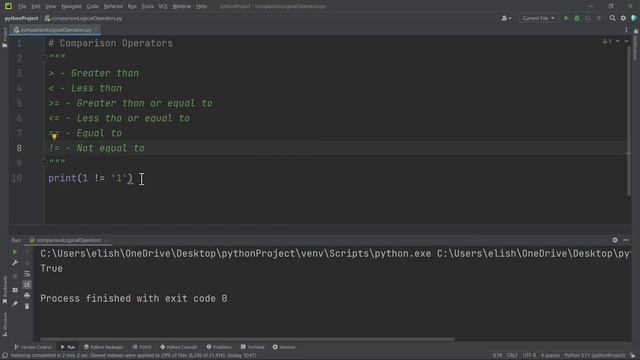Open IDE settings gear in top toolbar
This screenshot has width=640, height=360.
[623, 18]
